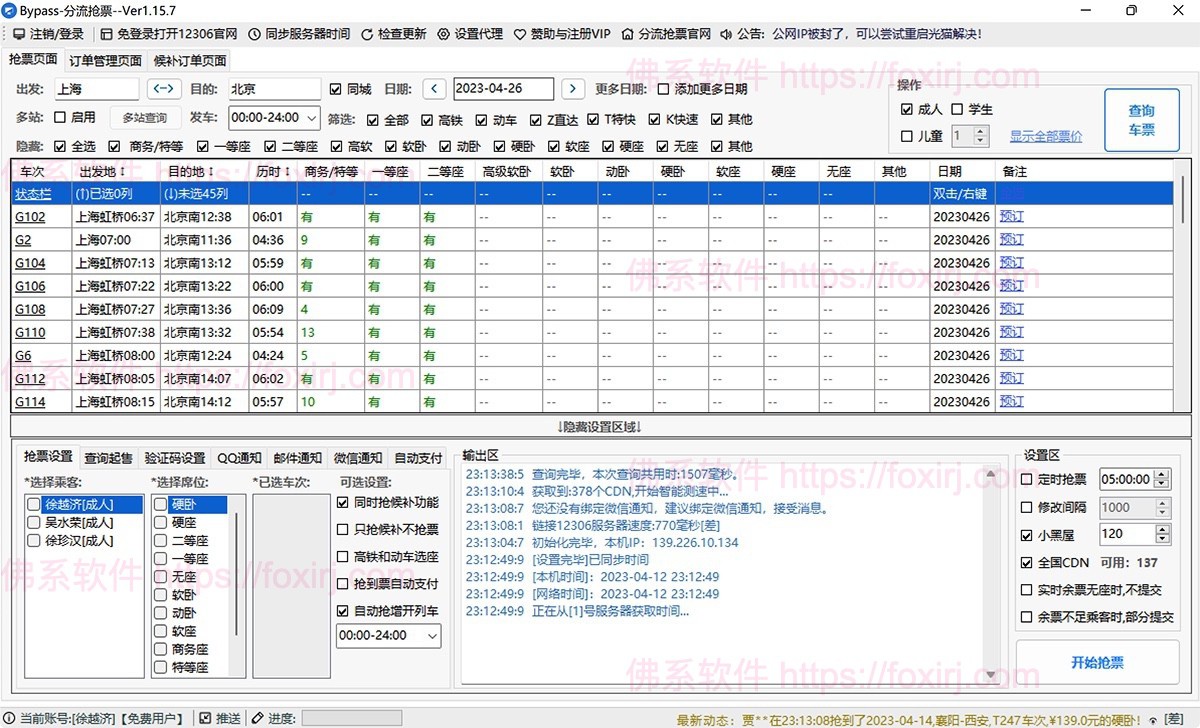Screen dimensions: 1200x728
Task: Click the 分流抢票官网 home icon
Action: coord(630,33)
